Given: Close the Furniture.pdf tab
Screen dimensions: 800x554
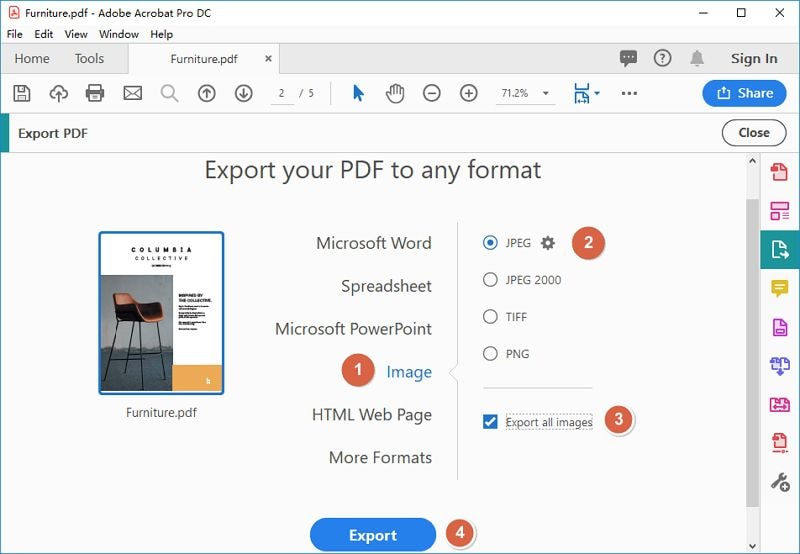Looking at the screenshot, I should click(268, 59).
